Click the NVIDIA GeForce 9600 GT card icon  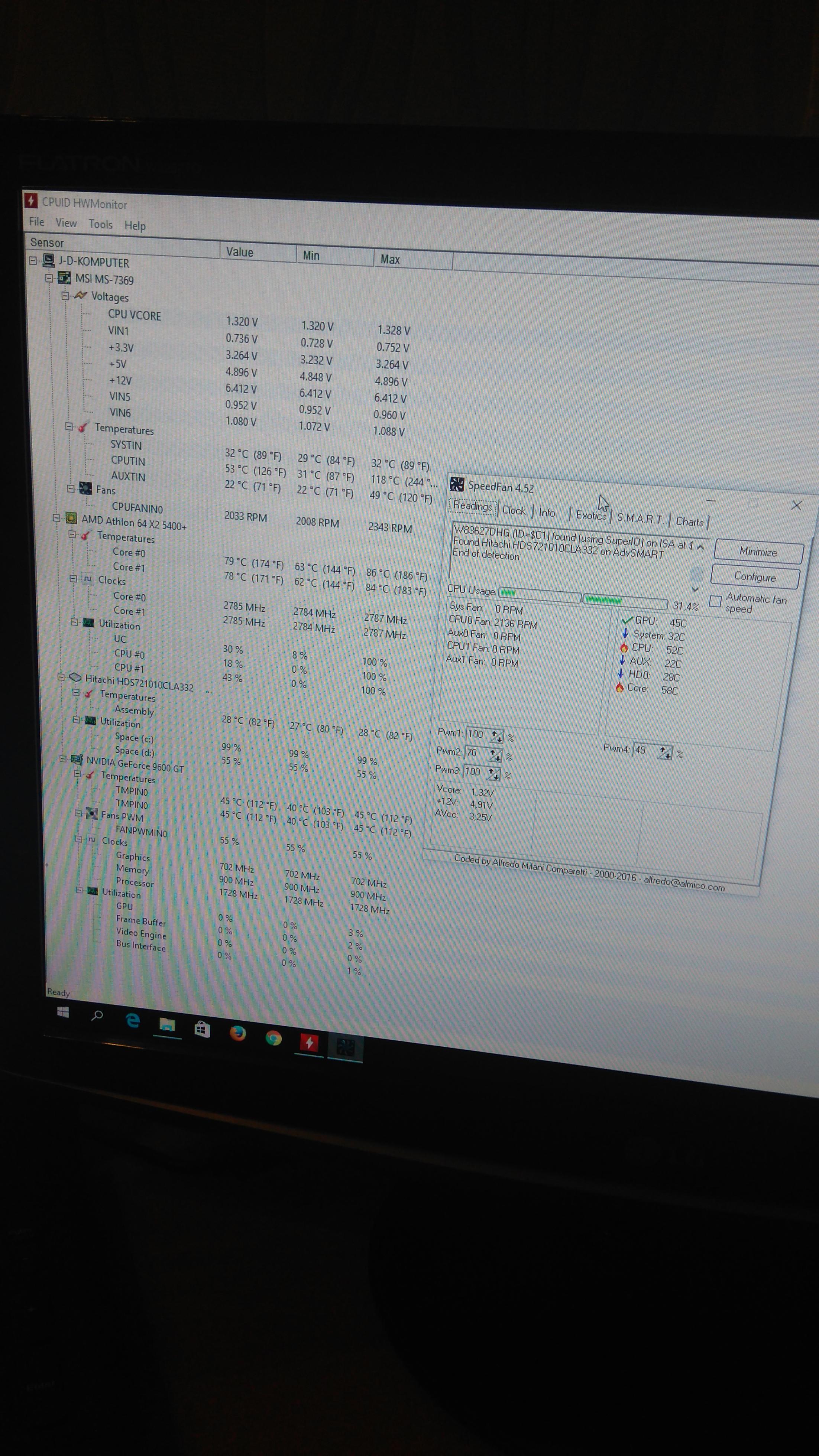[x=77, y=760]
